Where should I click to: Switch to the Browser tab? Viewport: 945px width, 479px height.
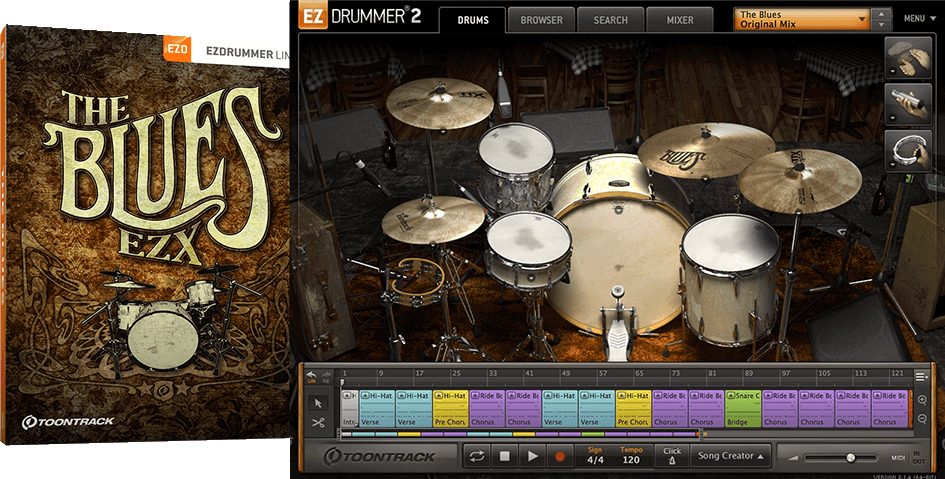click(541, 20)
